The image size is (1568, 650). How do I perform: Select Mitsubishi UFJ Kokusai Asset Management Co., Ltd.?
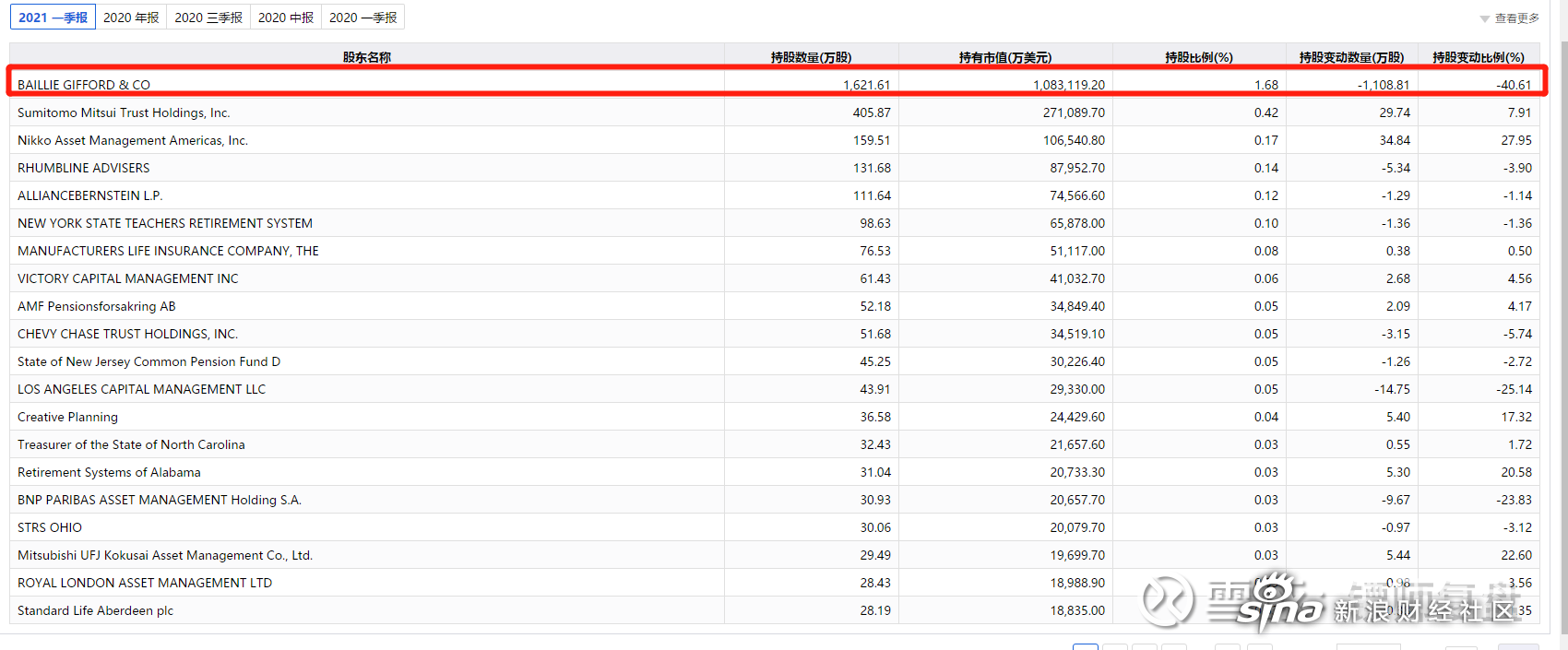[165, 555]
